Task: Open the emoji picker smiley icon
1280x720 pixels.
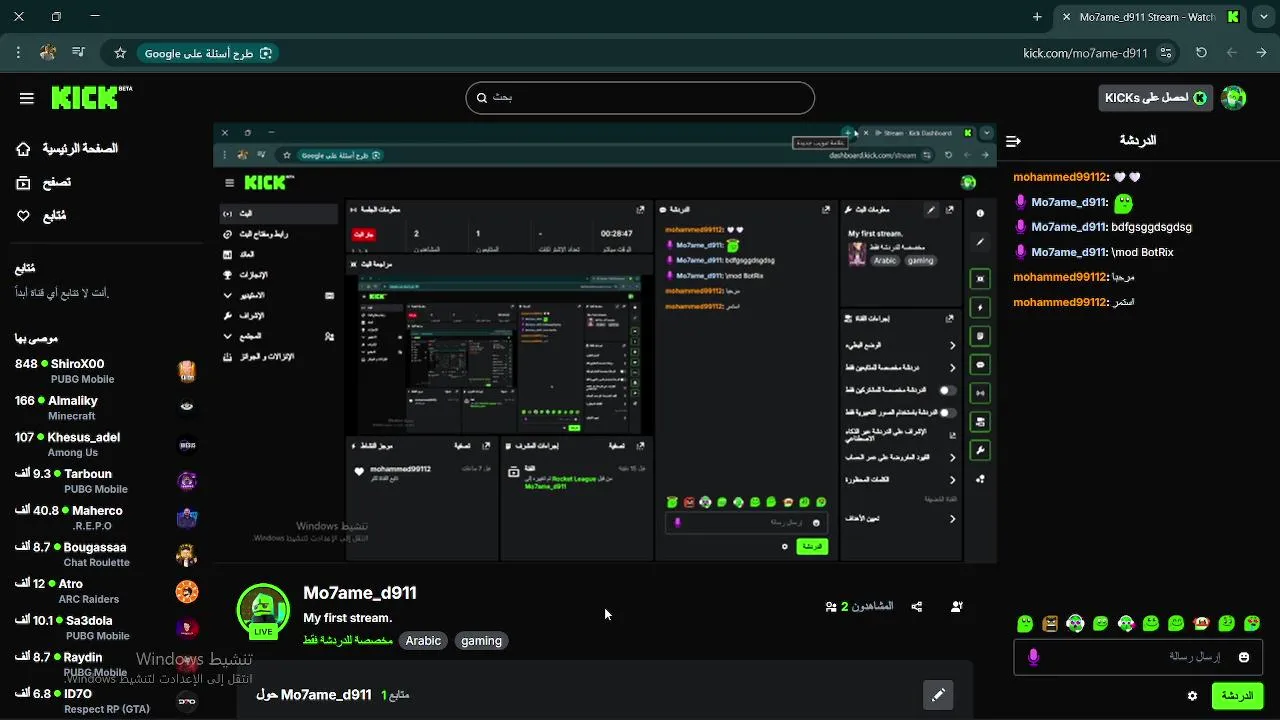Action: pyautogui.click(x=1244, y=657)
